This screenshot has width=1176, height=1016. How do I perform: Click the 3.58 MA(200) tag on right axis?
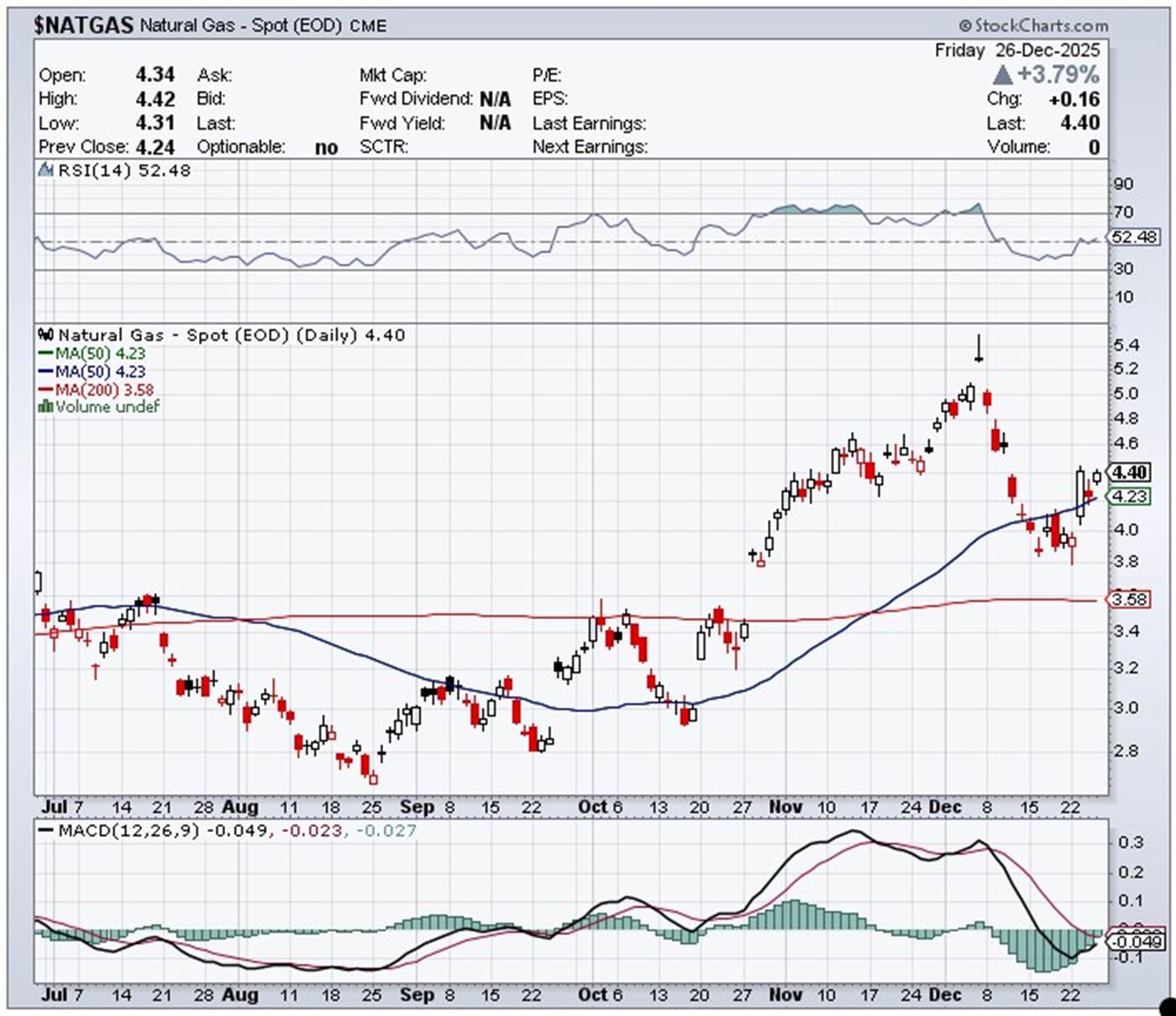[1130, 600]
